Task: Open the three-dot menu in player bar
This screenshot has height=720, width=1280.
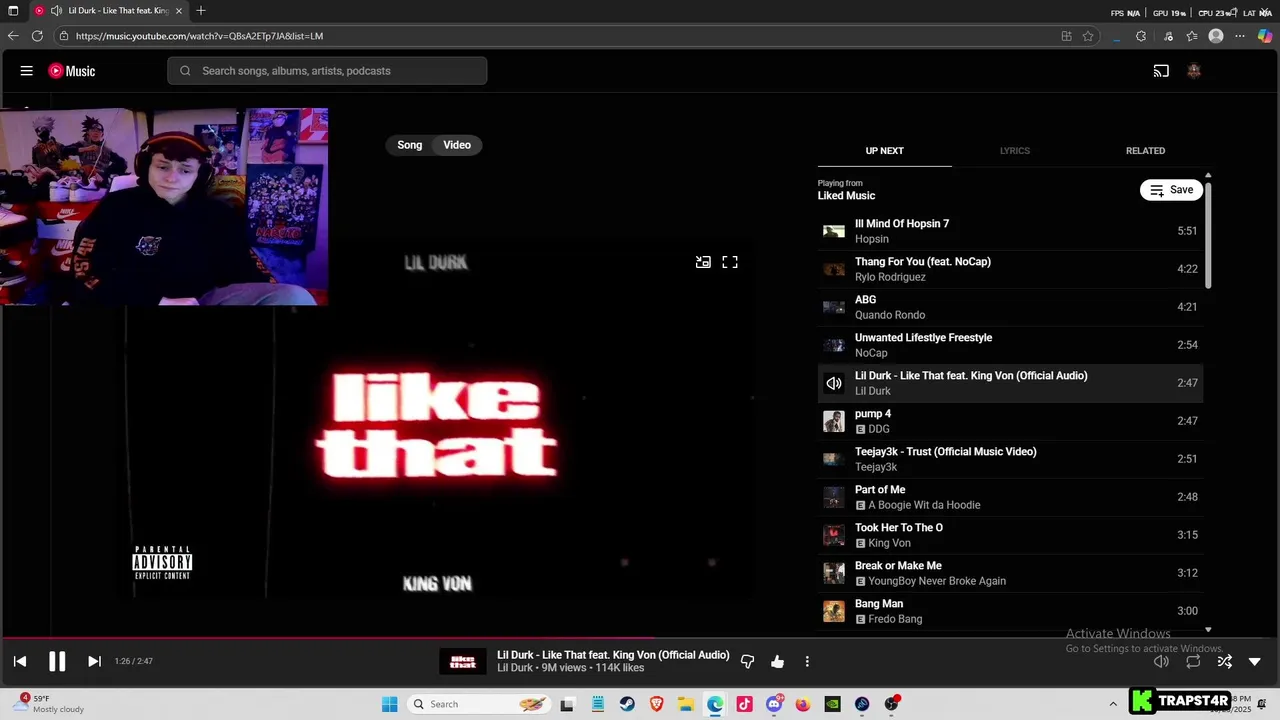Action: [x=807, y=661]
